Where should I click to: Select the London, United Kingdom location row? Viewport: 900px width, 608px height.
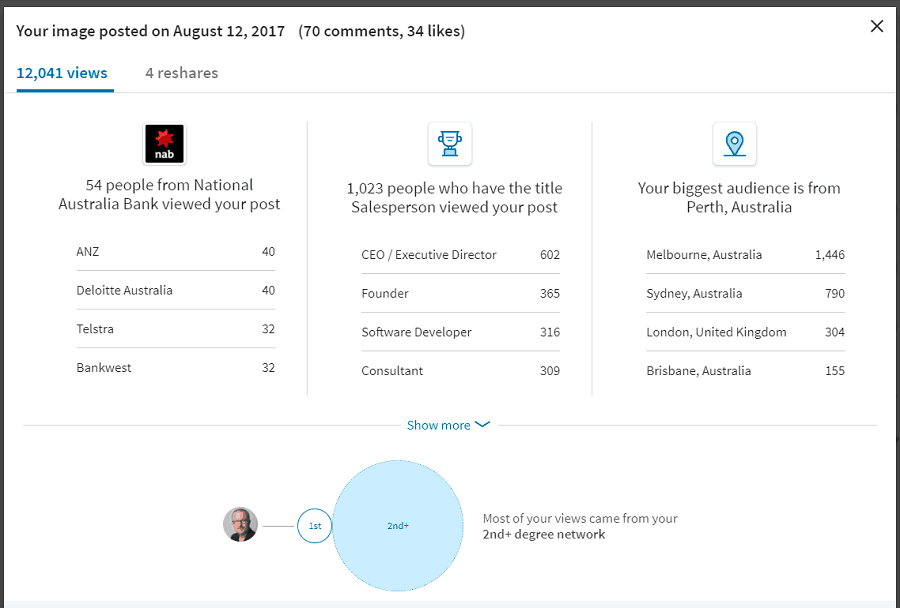(745, 332)
